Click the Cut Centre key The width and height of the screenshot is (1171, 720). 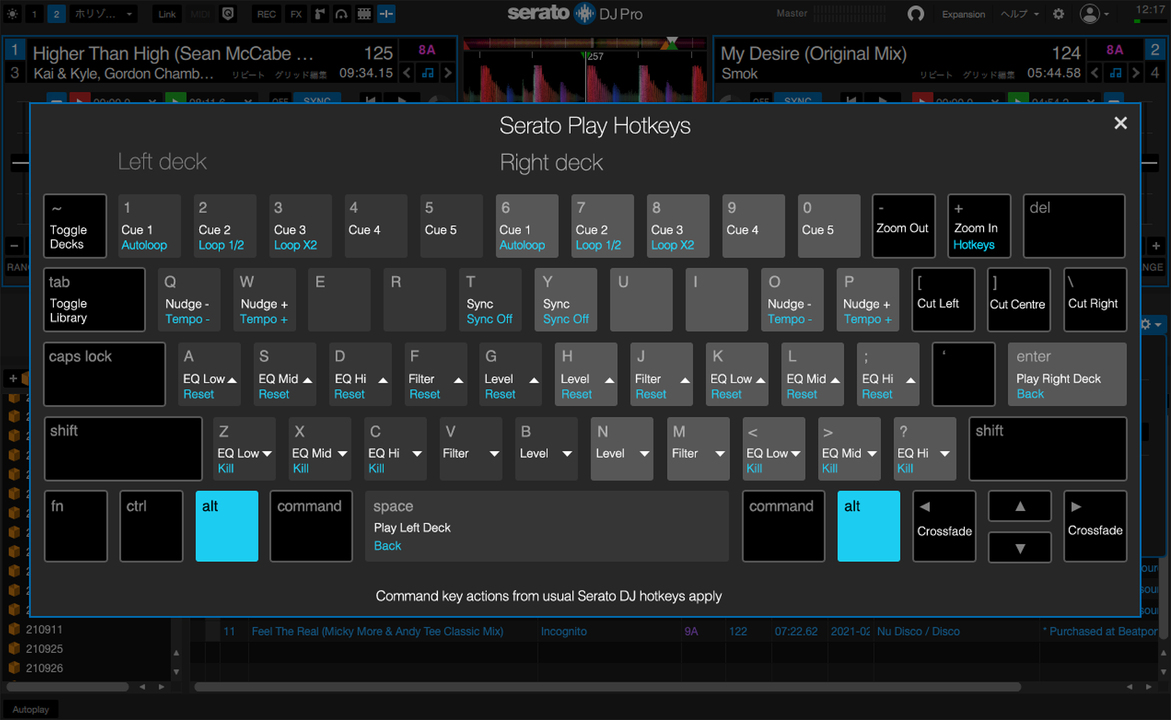pyautogui.click(x=1018, y=300)
